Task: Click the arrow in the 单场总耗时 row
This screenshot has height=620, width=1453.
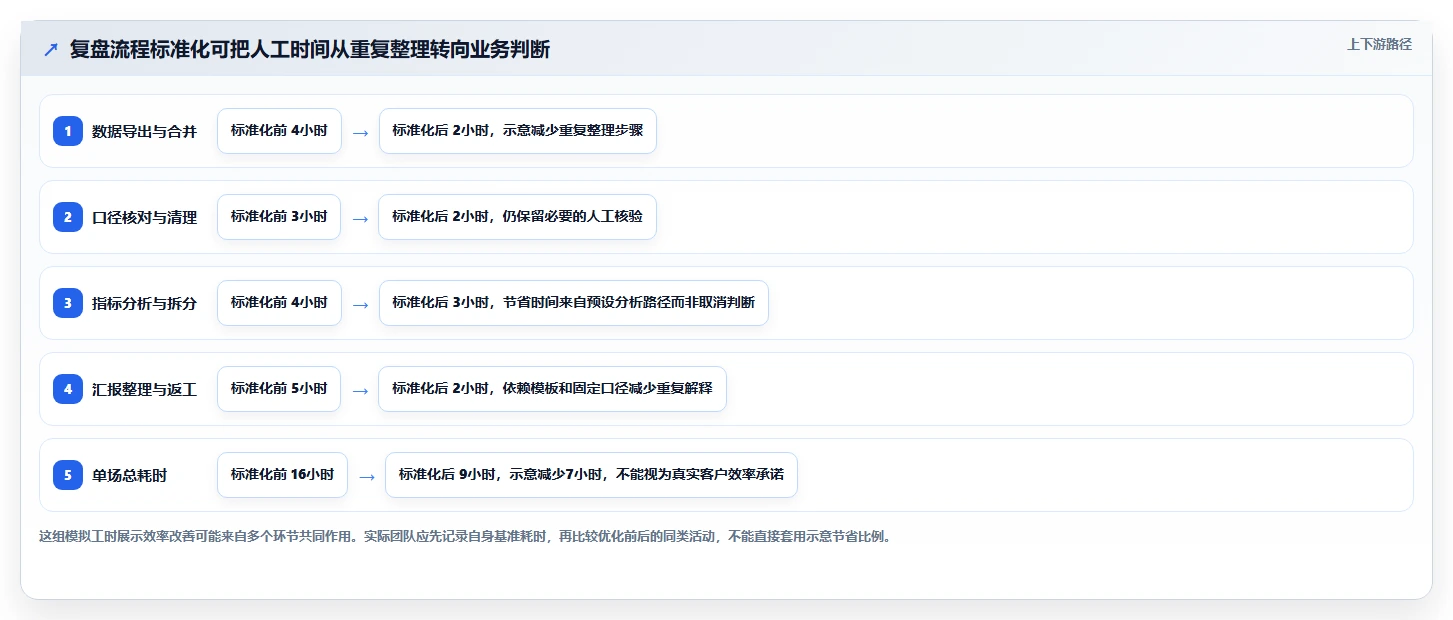Action: tap(367, 476)
